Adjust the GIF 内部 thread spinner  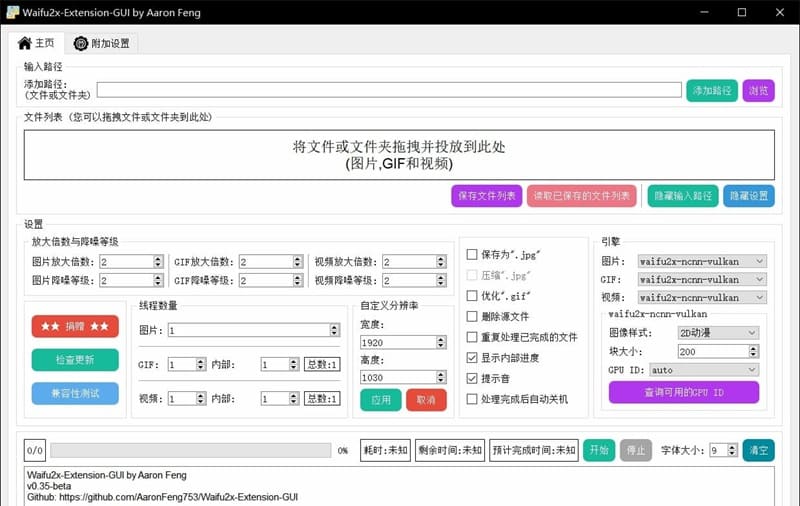coord(280,364)
